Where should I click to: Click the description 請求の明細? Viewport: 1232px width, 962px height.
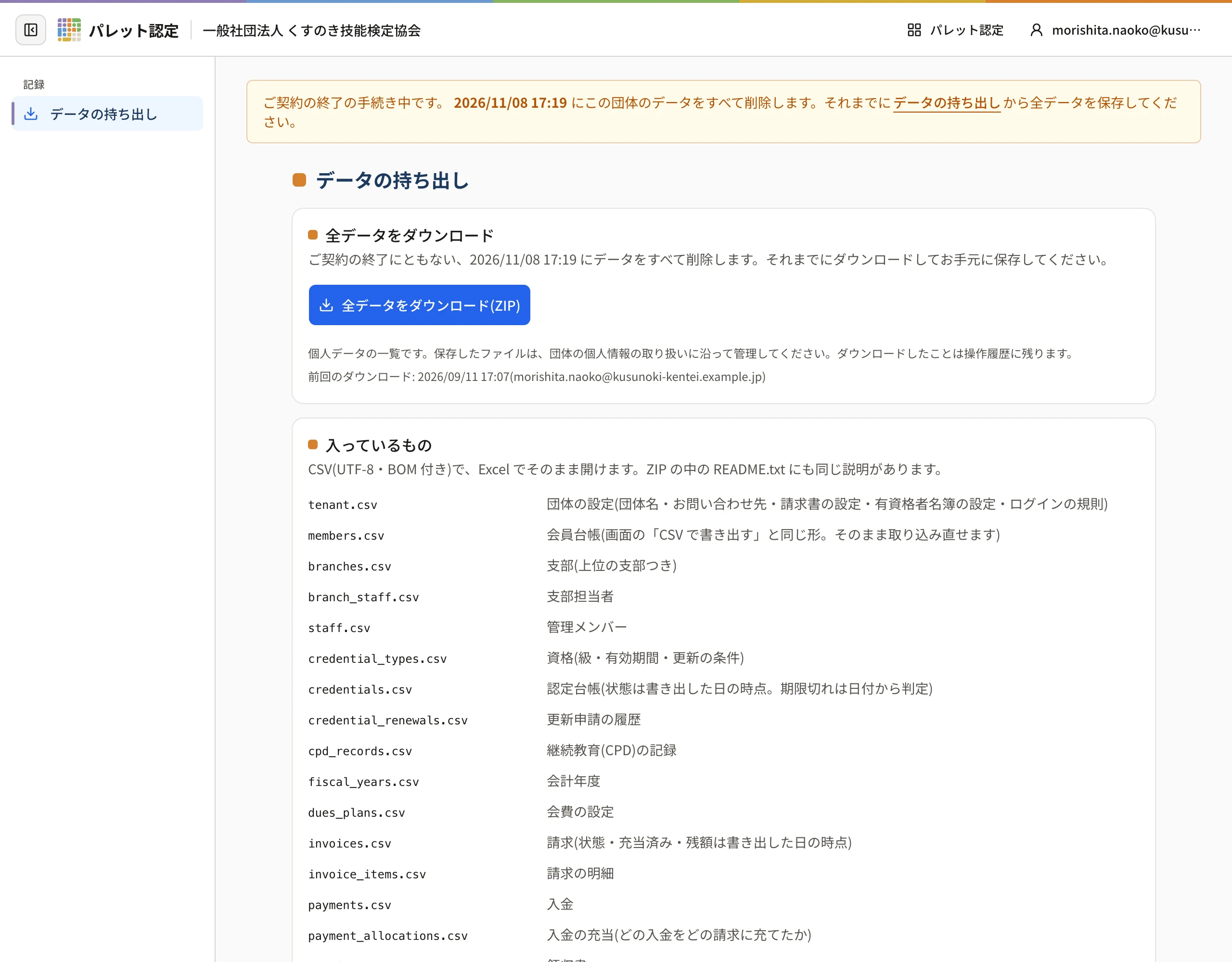580,873
